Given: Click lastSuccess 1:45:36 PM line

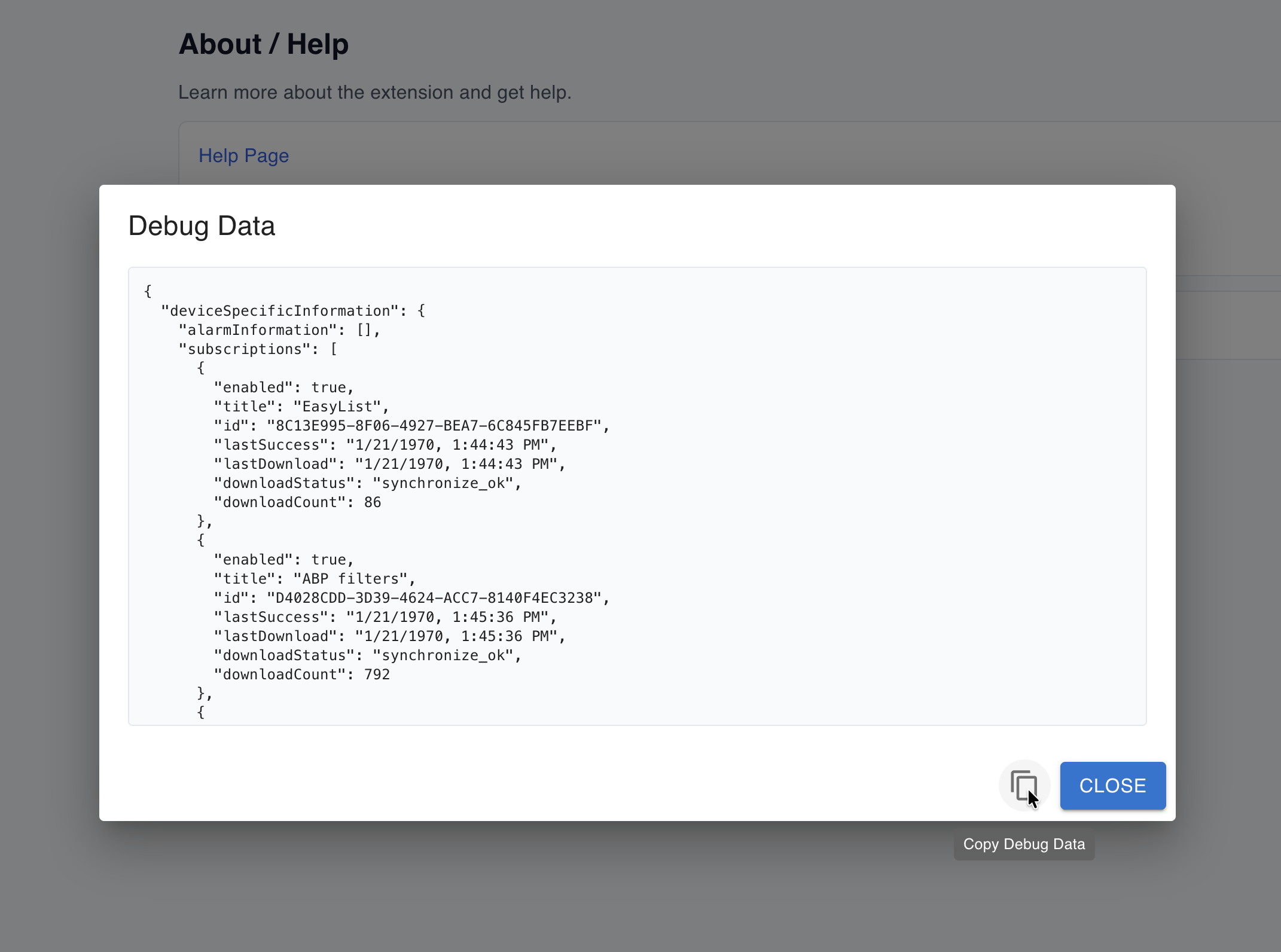Looking at the screenshot, I should [x=385, y=617].
